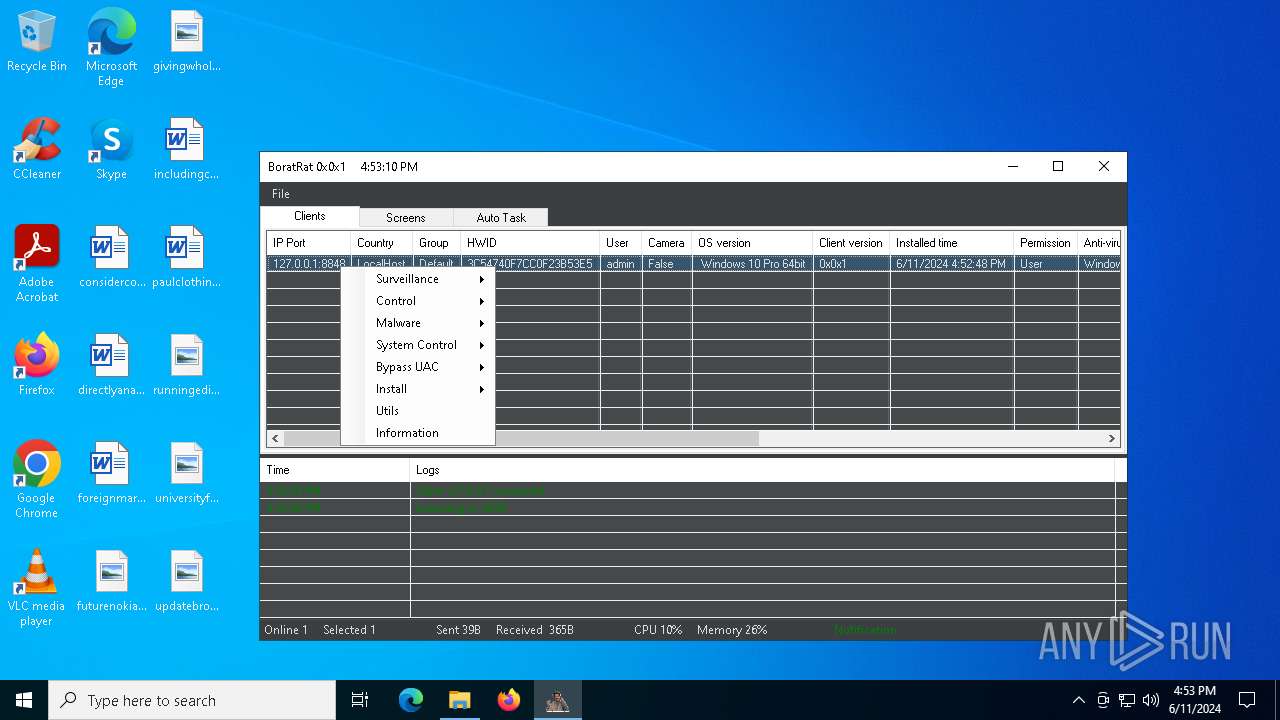Image resolution: width=1280 pixels, height=720 pixels.
Task: Open the Google Chrome desktop shortcut
Action: click(x=37, y=480)
